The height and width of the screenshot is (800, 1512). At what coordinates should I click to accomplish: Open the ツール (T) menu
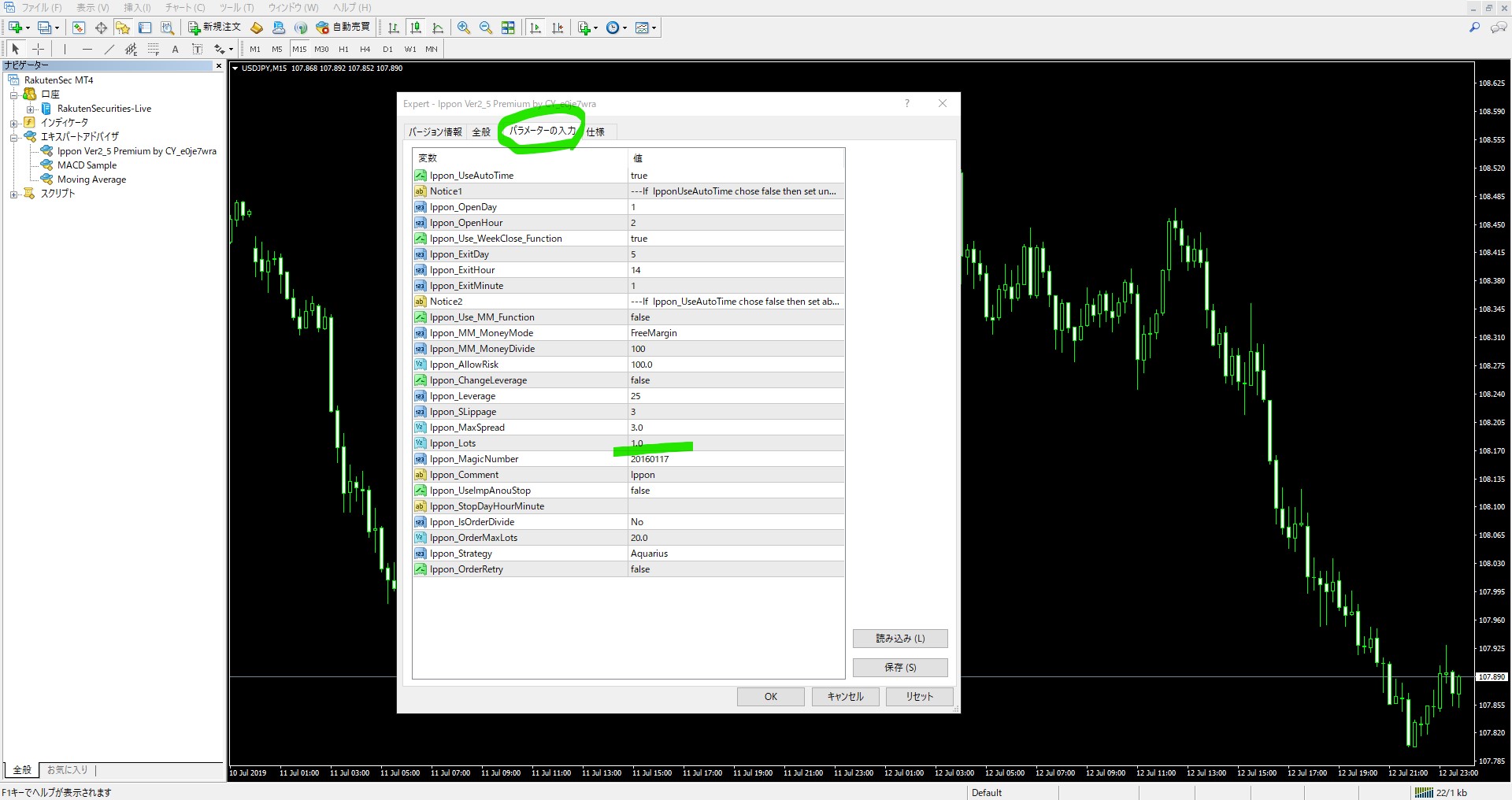(236, 8)
